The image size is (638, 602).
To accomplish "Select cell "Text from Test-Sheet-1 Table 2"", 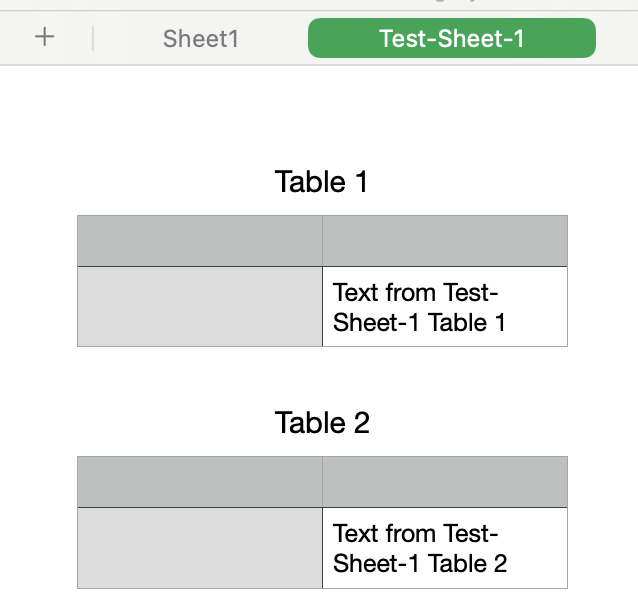I will [445, 548].
